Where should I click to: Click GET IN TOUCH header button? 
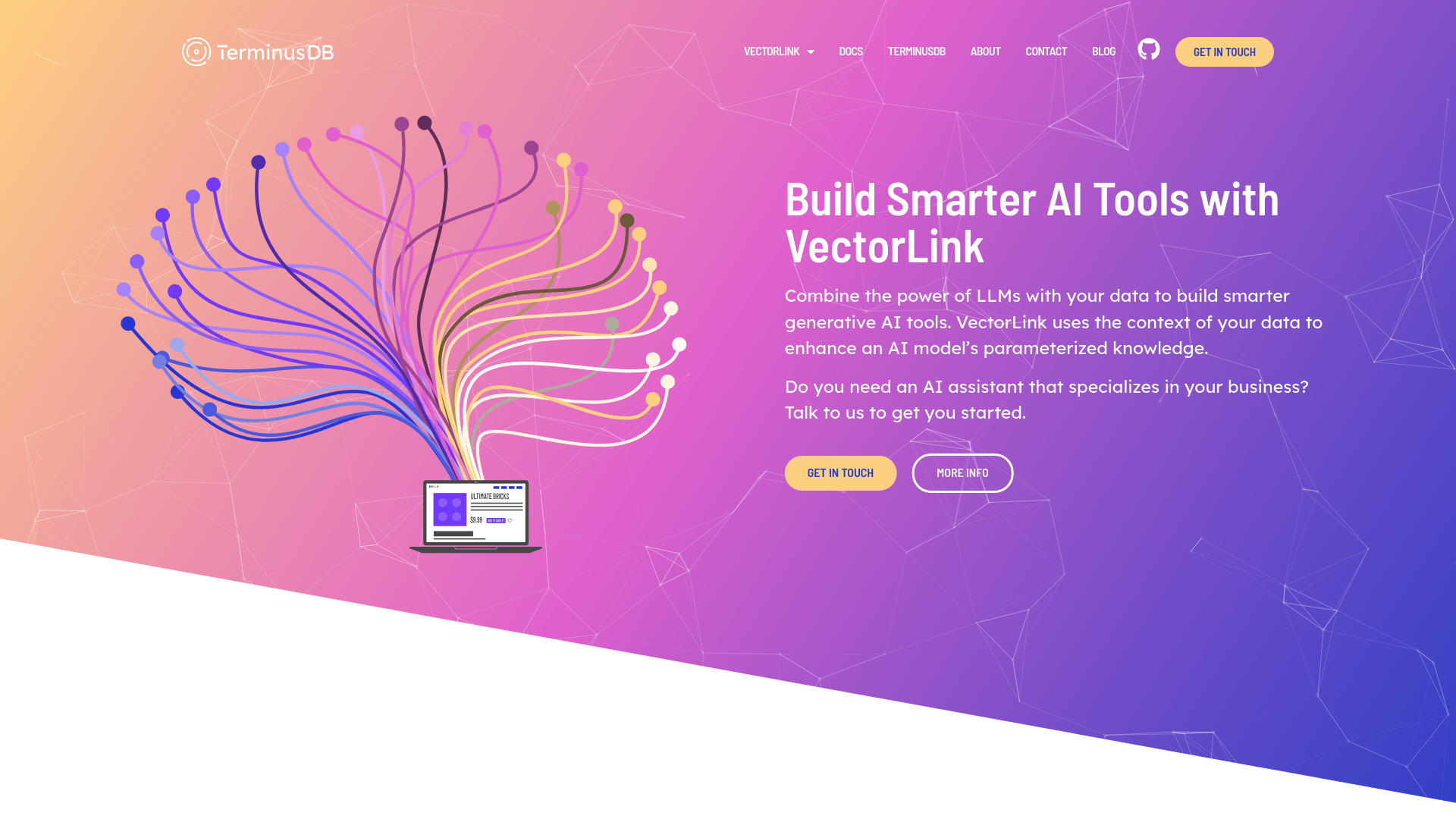(1224, 51)
